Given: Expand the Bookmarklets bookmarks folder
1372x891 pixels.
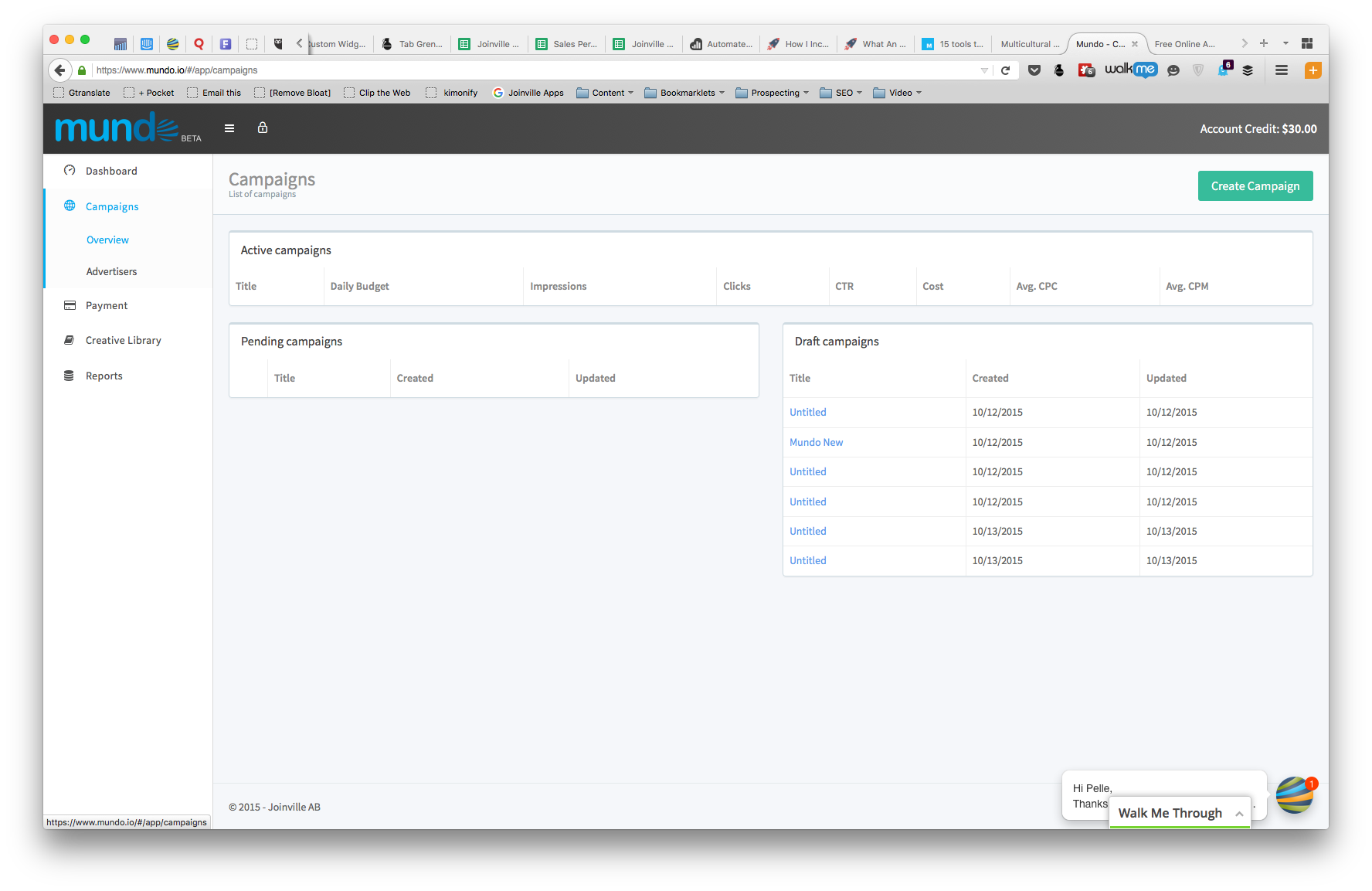Looking at the screenshot, I should (684, 93).
